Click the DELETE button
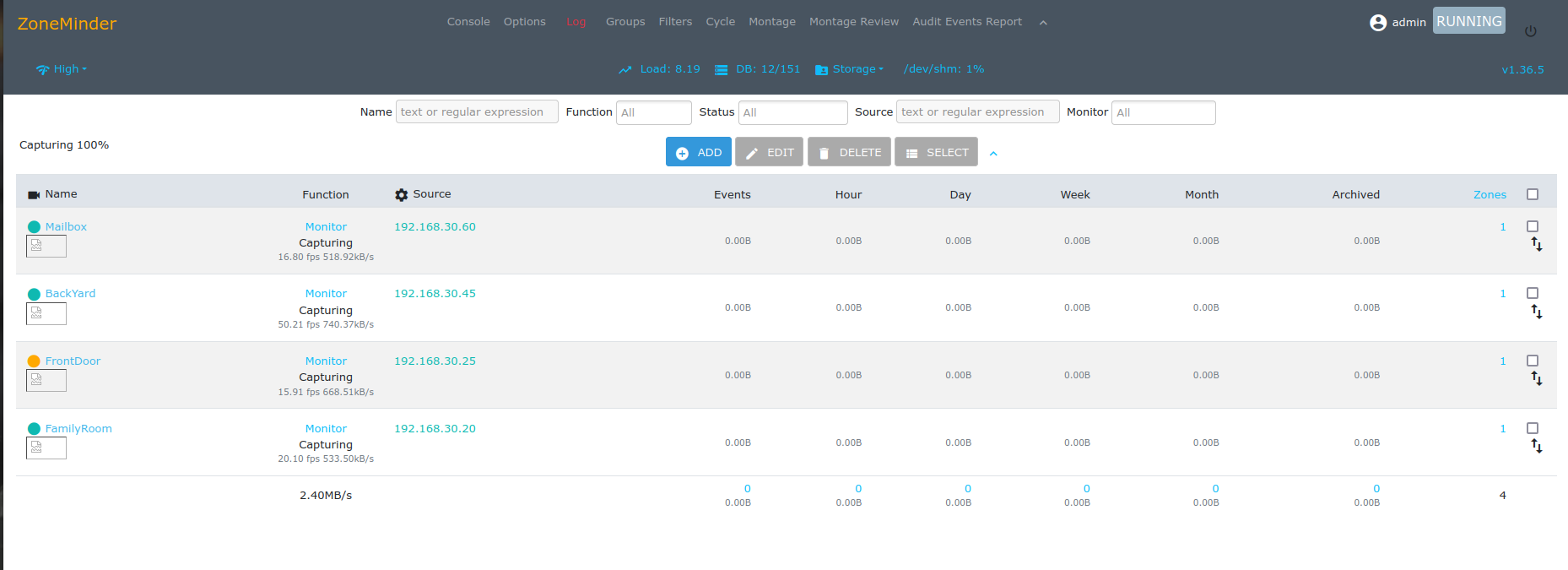1568x570 pixels. [x=849, y=152]
